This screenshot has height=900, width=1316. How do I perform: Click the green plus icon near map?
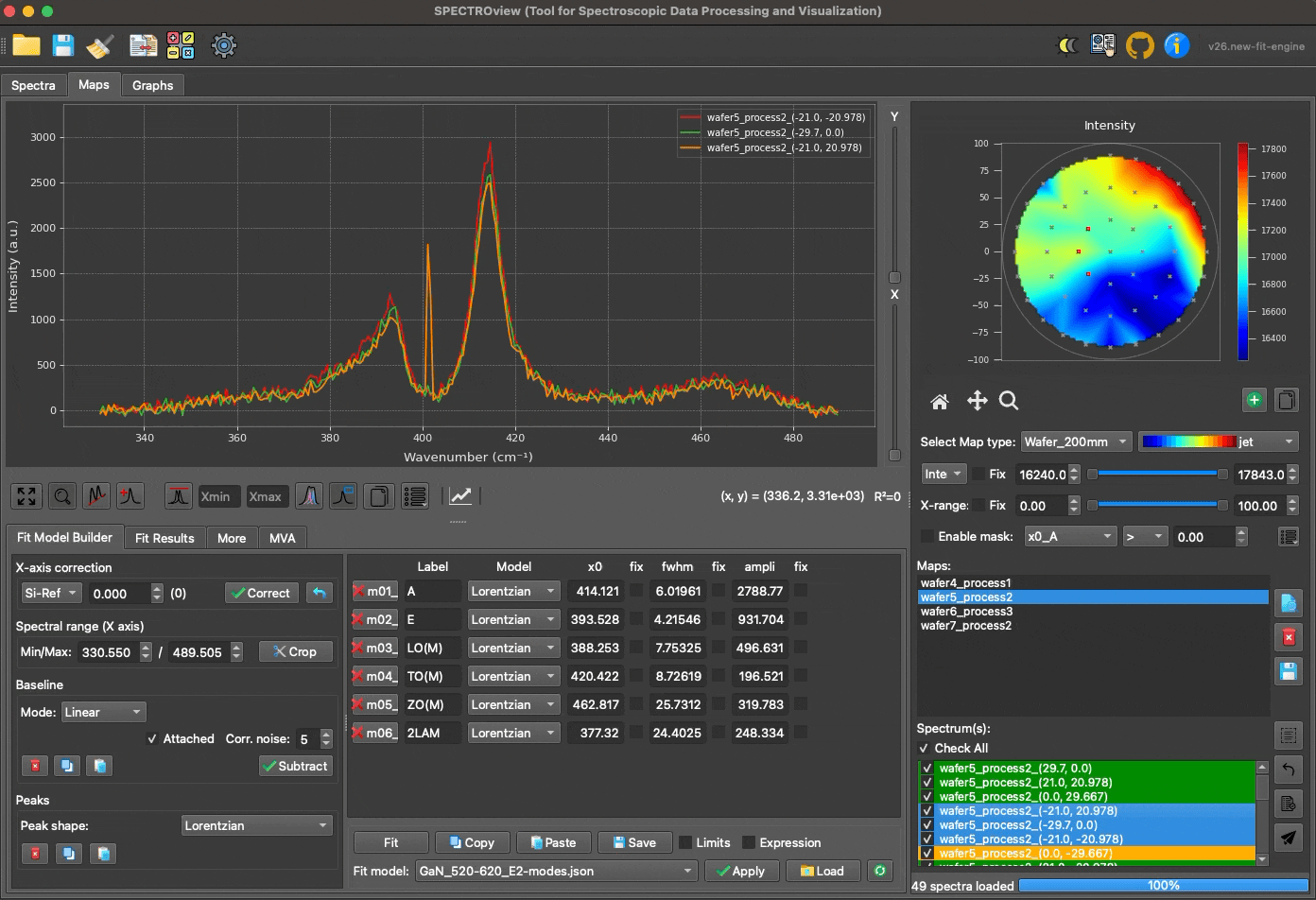tap(1254, 400)
